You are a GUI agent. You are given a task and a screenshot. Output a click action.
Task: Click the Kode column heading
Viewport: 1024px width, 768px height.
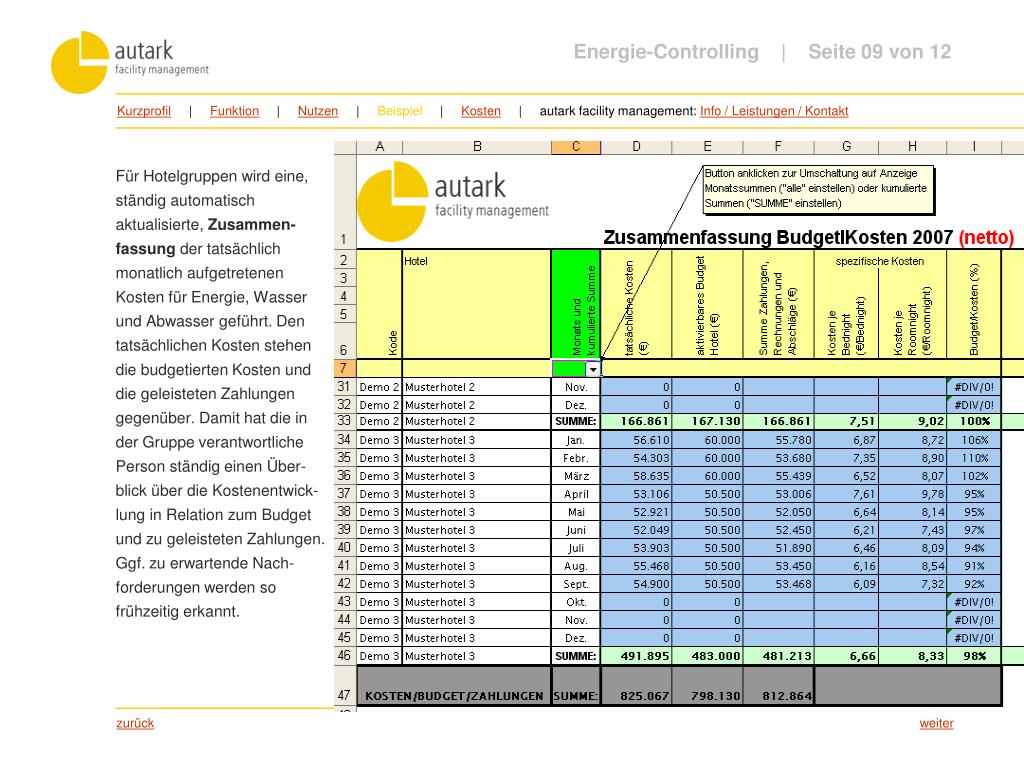pos(379,304)
